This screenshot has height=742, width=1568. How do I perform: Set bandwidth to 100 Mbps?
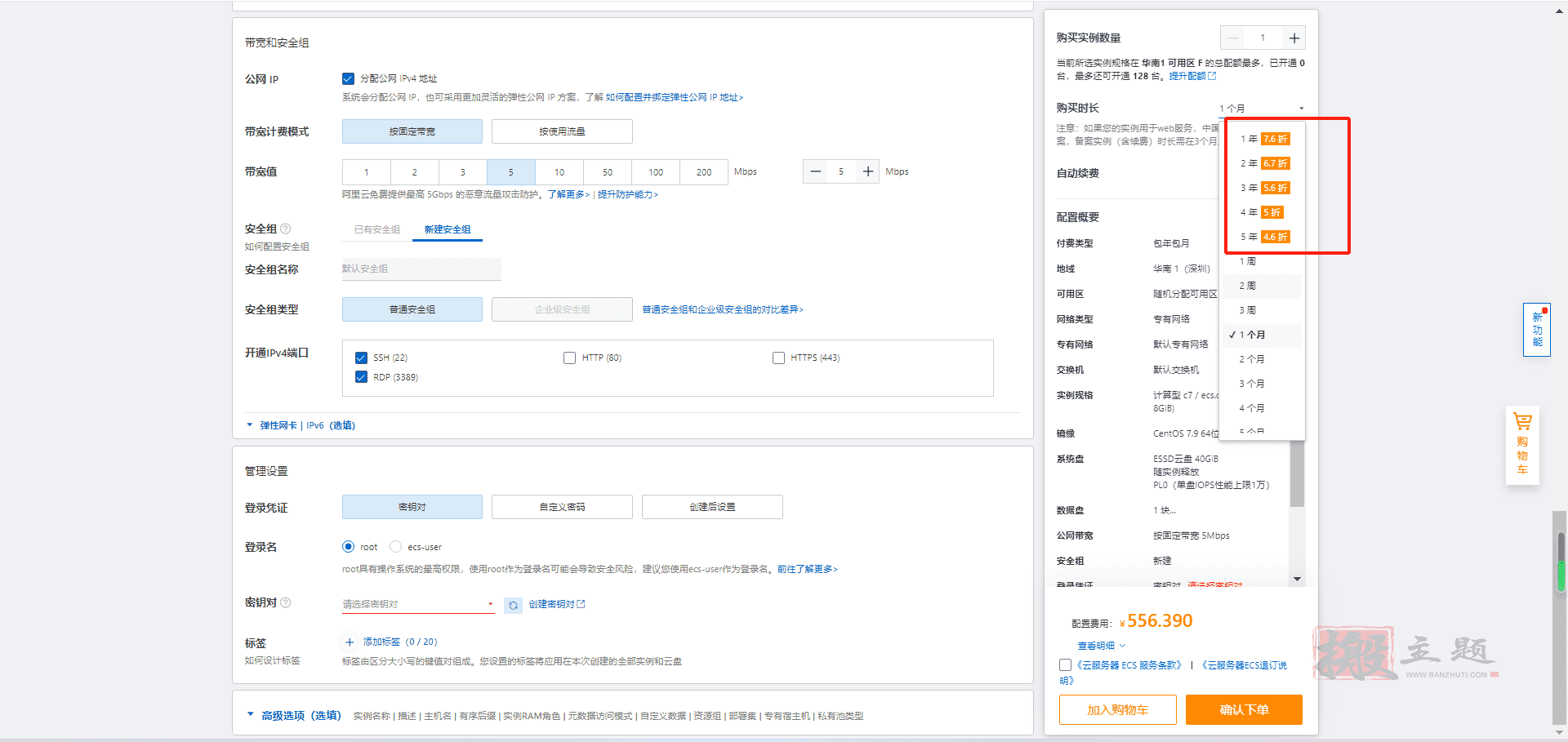click(656, 172)
